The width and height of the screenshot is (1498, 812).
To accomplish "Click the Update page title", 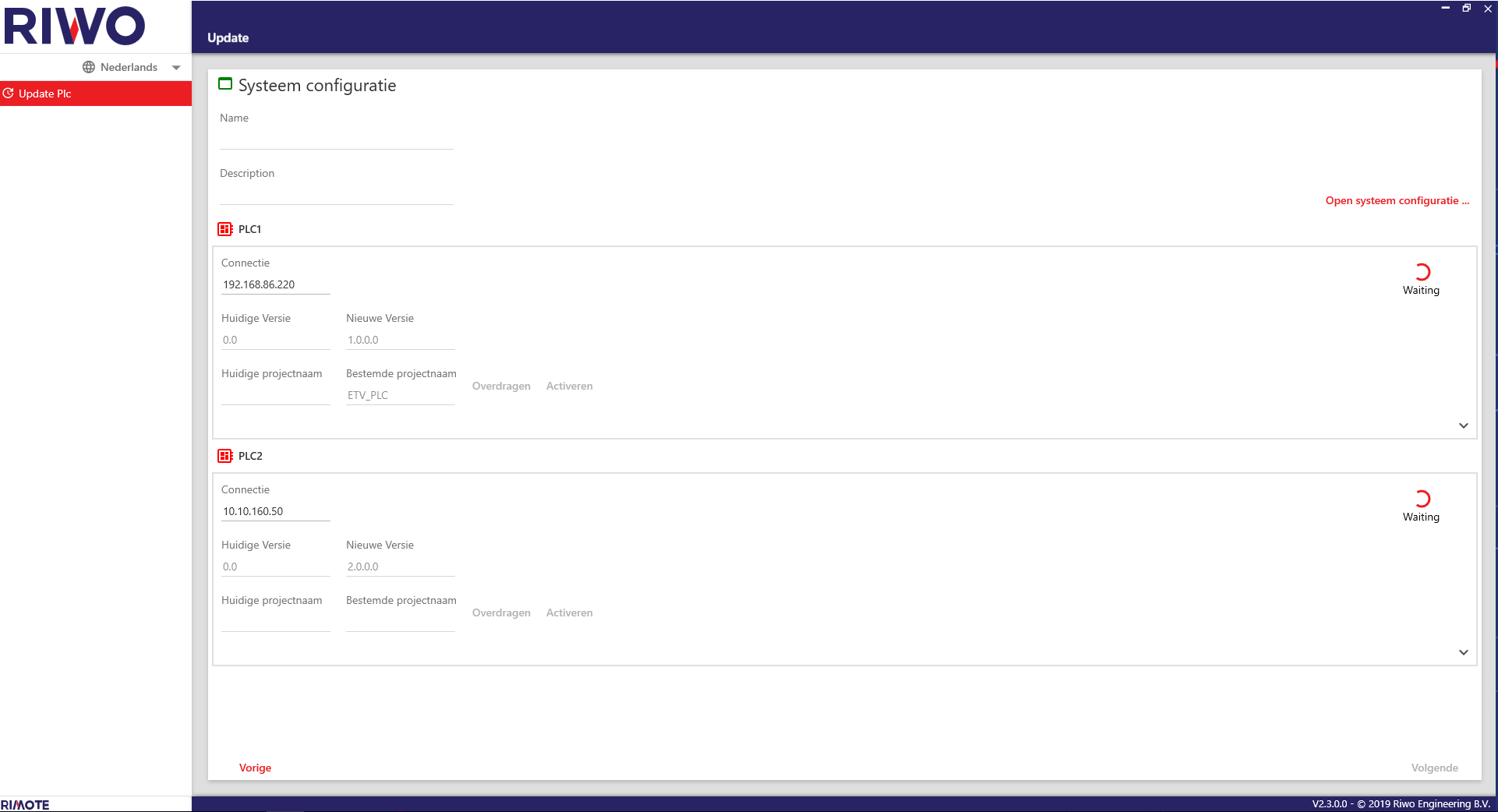I will 228,37.
